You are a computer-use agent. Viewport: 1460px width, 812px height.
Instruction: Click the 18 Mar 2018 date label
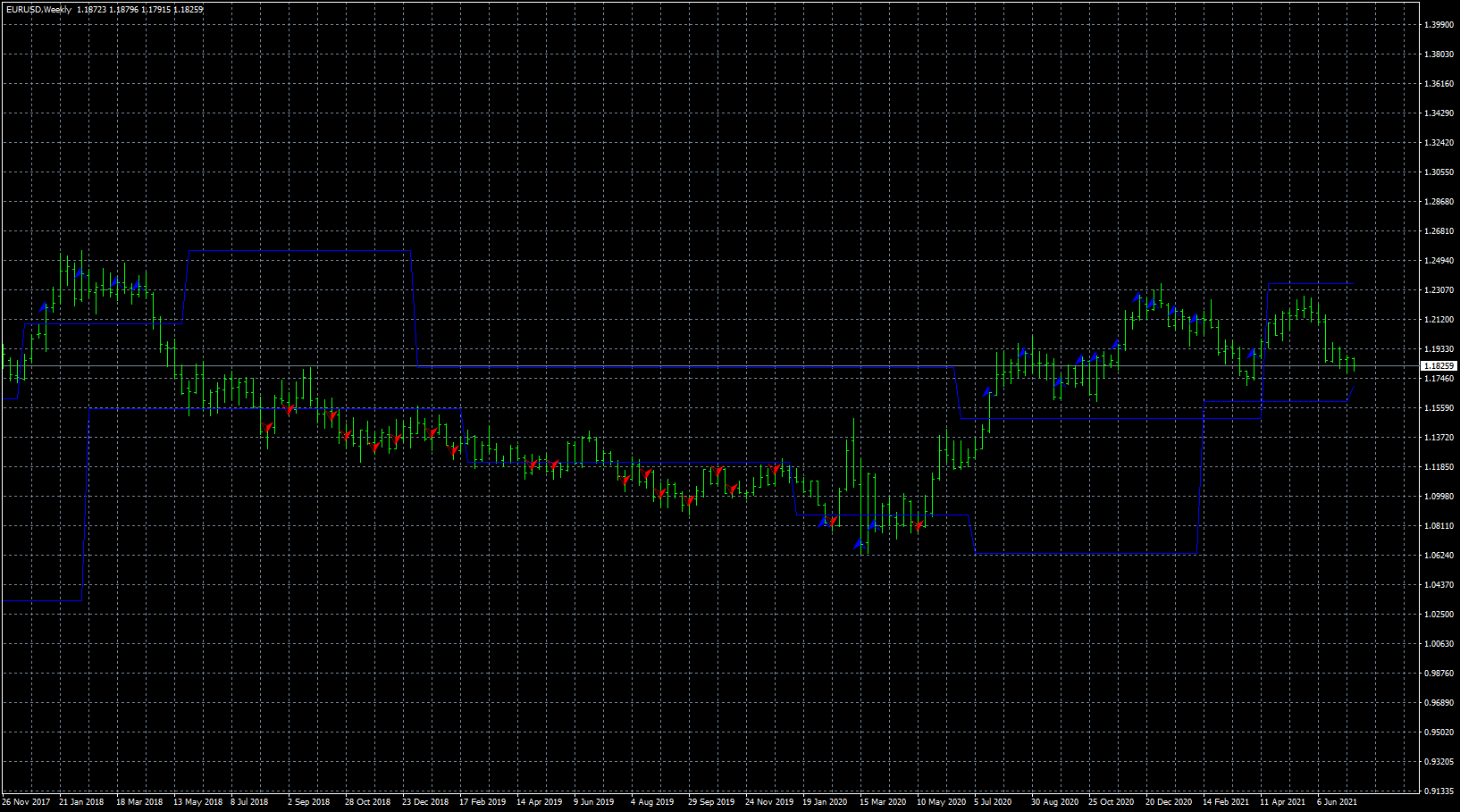139,802
